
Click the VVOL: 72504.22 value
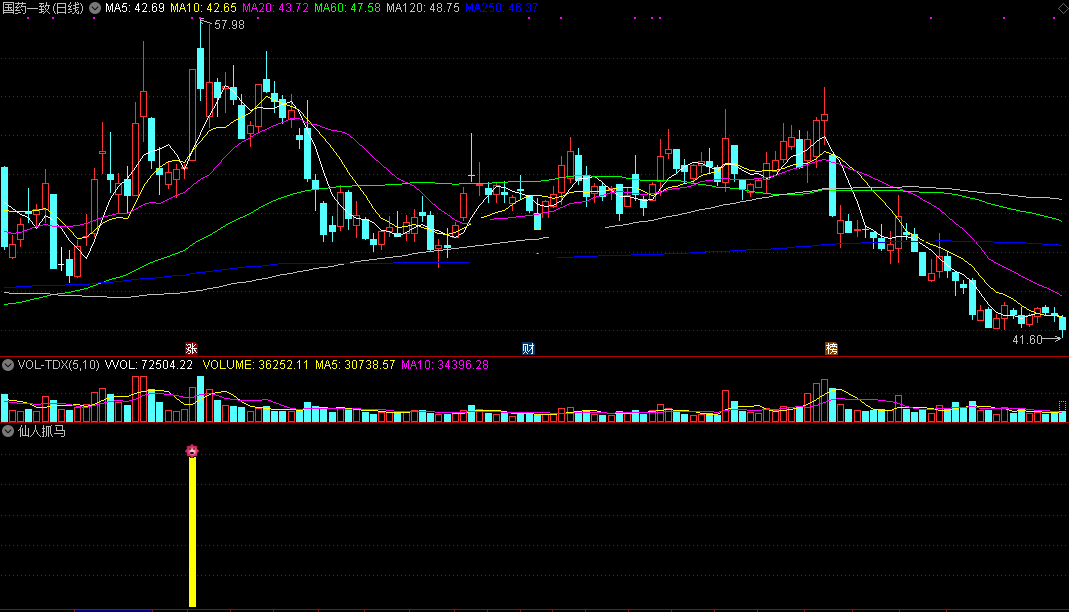[x=149, y=365]
